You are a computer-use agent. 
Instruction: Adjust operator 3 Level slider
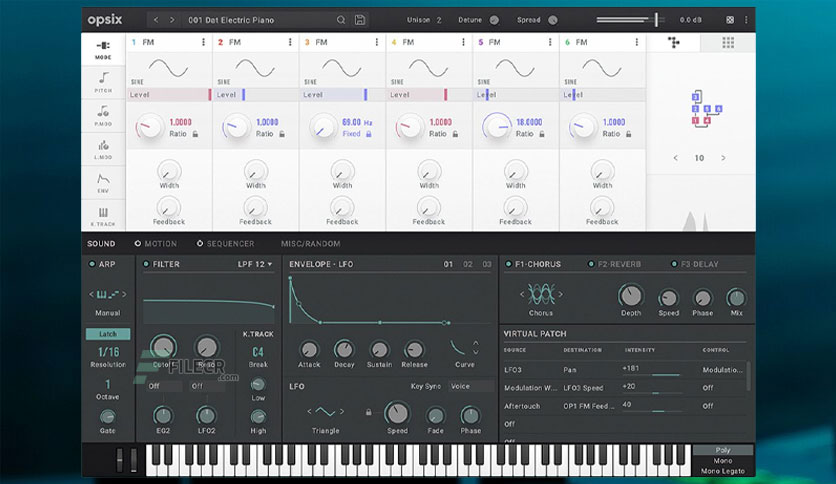(x=343, y=95)
